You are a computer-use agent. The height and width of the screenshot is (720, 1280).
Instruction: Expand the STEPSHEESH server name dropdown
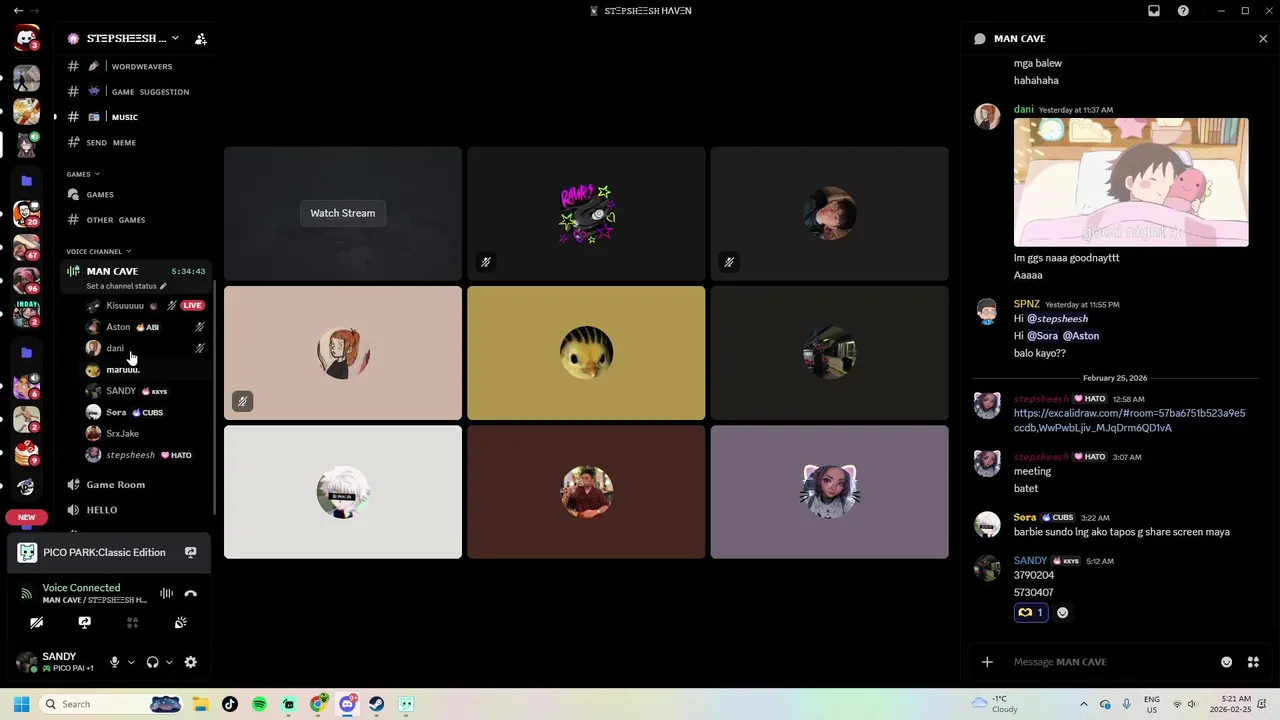[175, 38]
